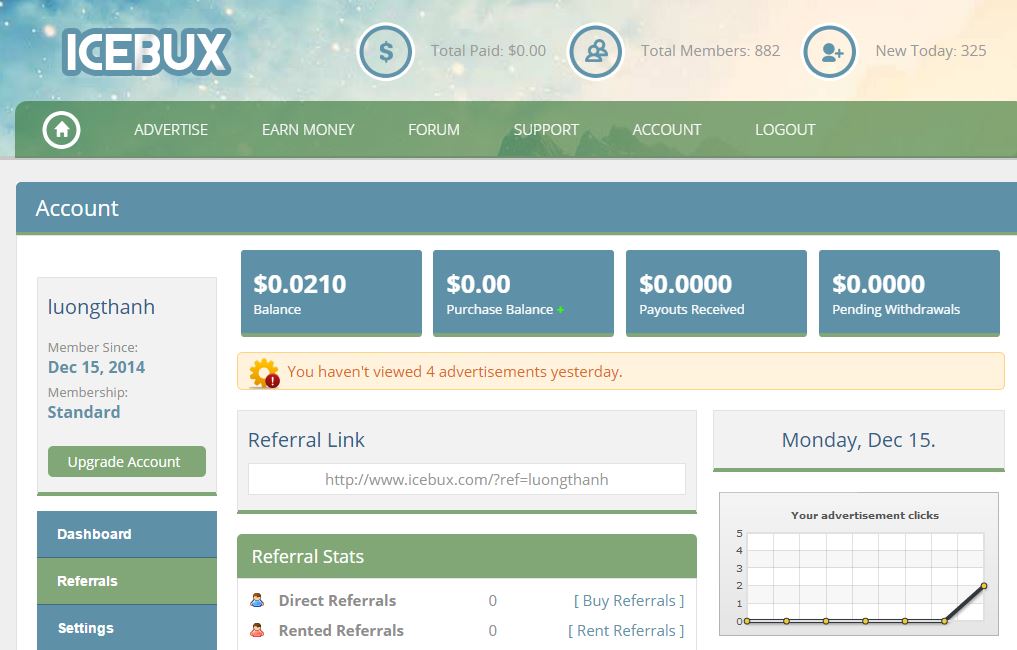Viewport: 1017px width, 650px height.
Task: Click the 'Direct Referrals' label
Action: click(337, 601)
